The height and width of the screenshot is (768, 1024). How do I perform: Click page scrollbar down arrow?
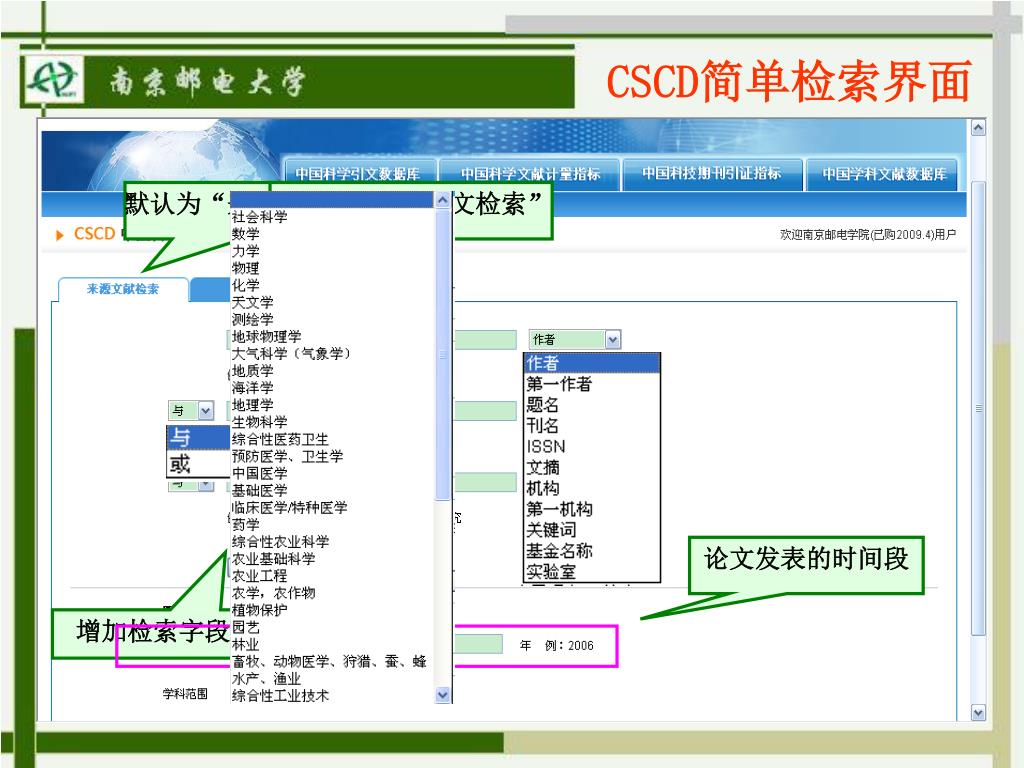point(978,712)
